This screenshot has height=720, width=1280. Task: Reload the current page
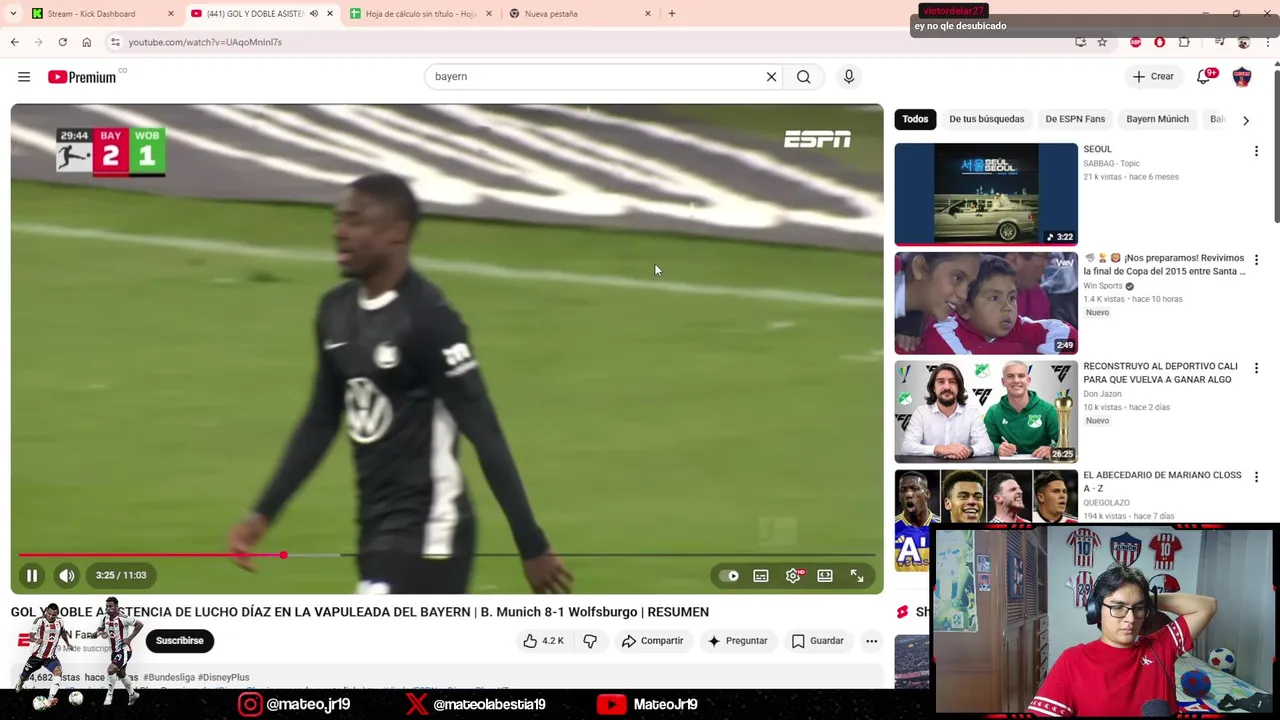tap(63, 42)
